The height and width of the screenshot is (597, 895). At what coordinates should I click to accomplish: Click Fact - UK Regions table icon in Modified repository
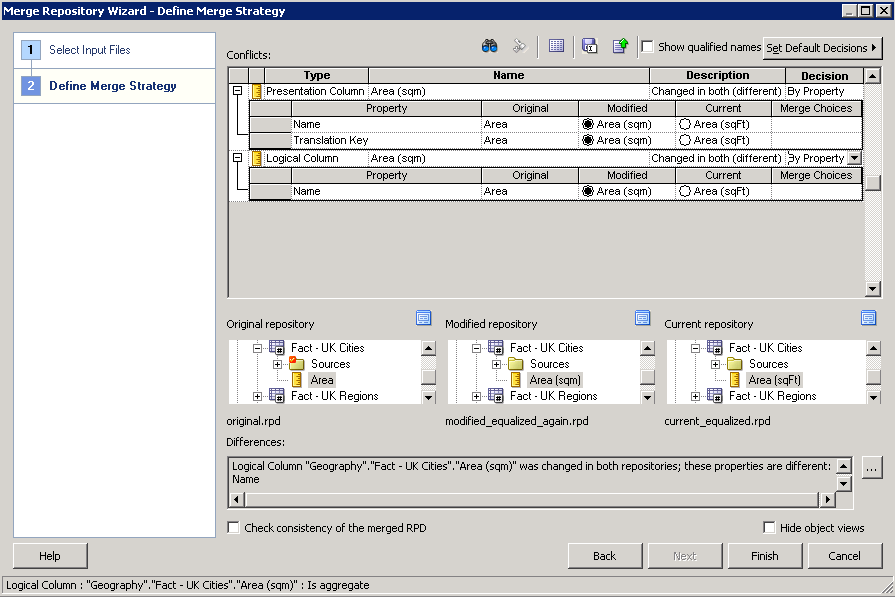495,396
